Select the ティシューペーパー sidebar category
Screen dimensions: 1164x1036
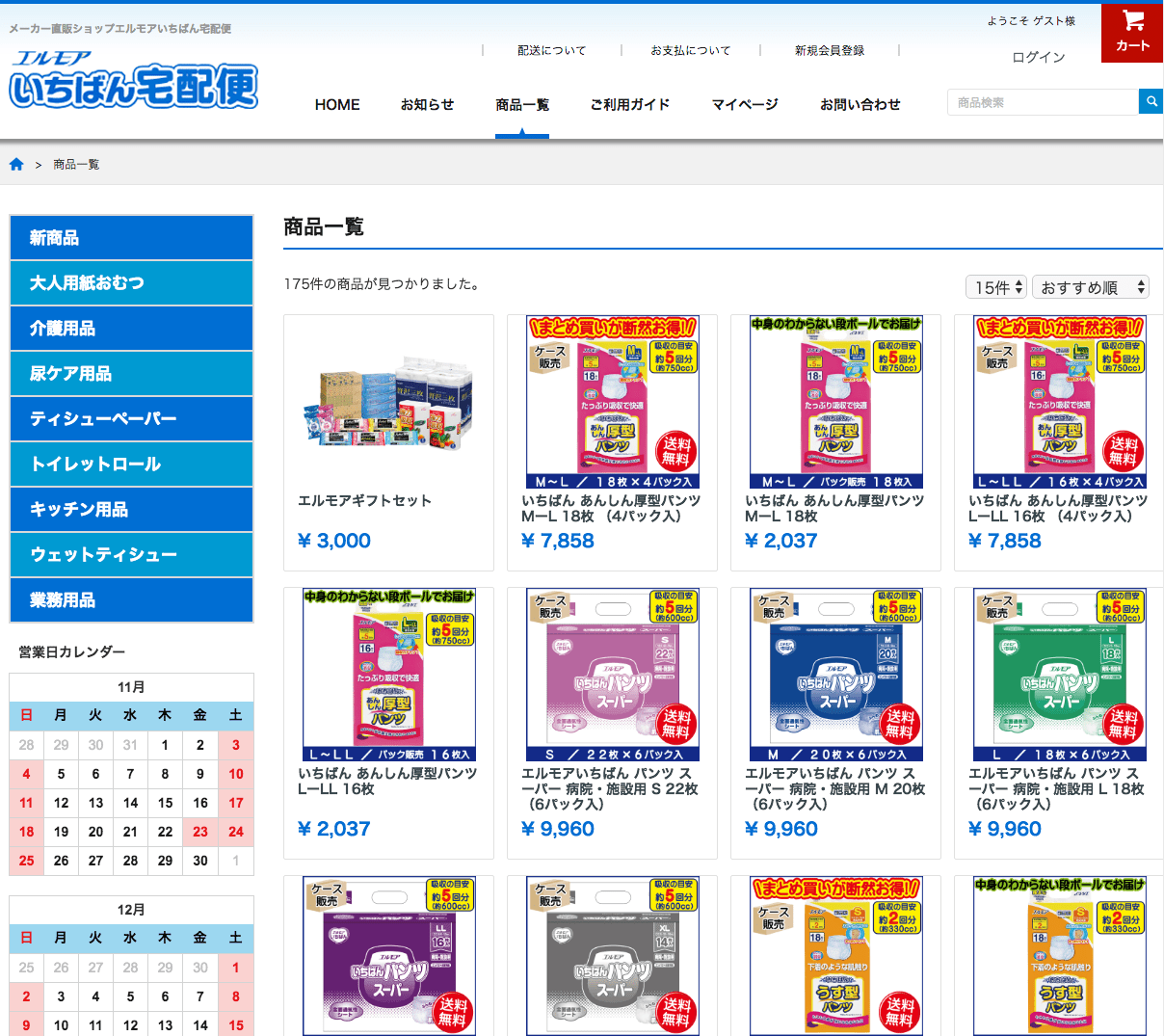coord(131,418)
